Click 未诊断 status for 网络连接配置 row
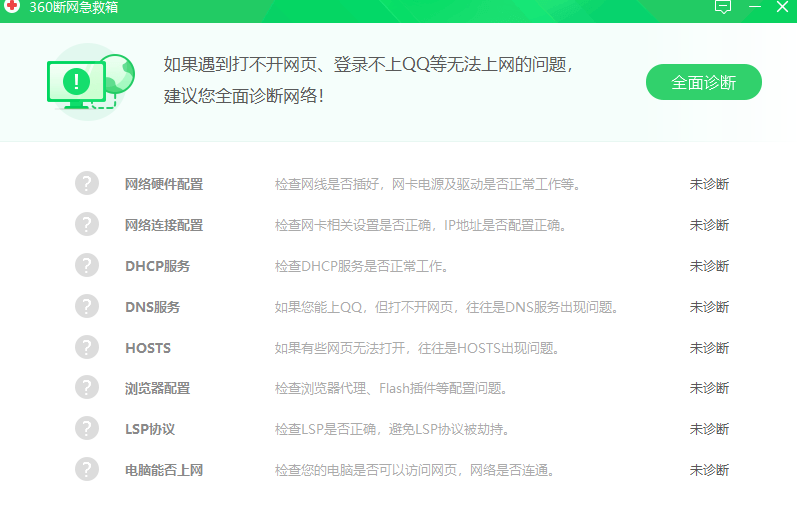This screenshot has height=511, width=797. tap(709, 225)
